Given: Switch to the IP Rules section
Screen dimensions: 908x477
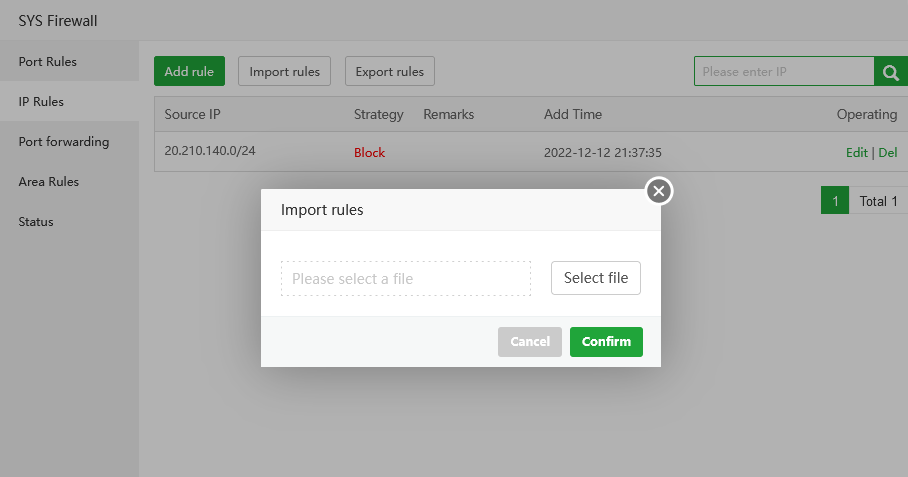Looking at the screenshot, I should pos(41,102).
